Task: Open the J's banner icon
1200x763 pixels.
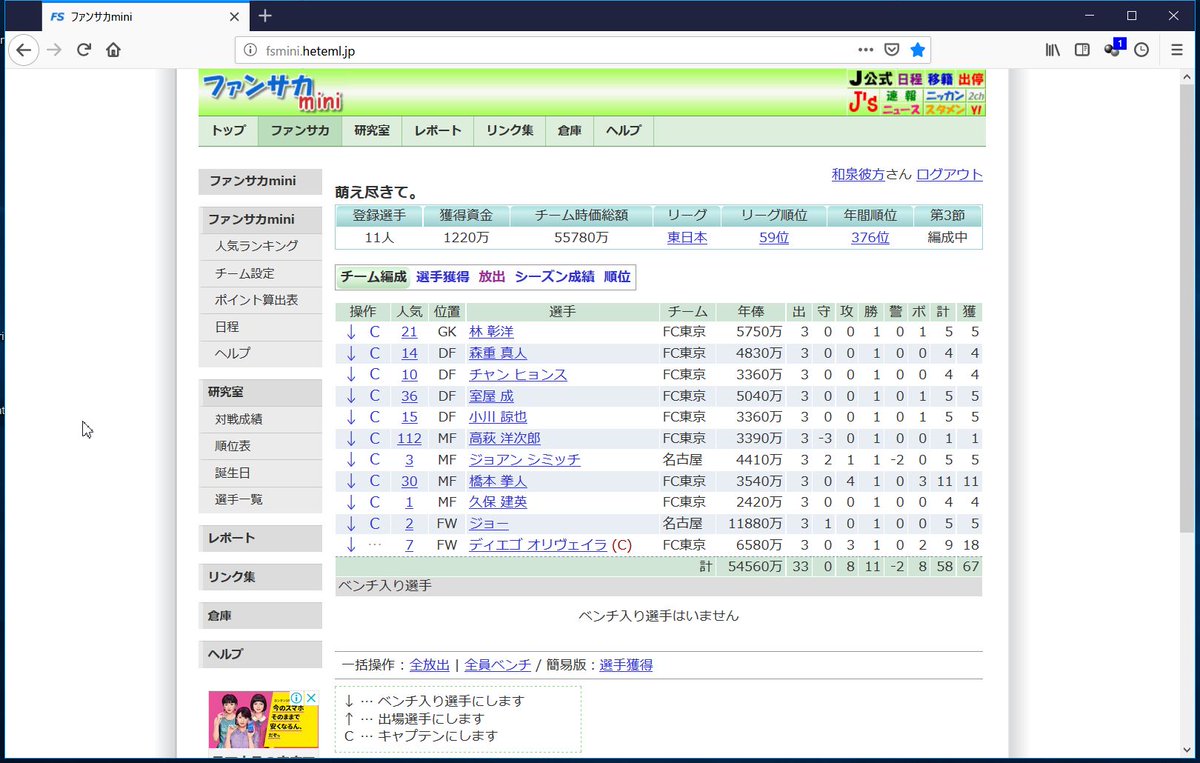Action: pyautogui.click(x=862, y=103)
